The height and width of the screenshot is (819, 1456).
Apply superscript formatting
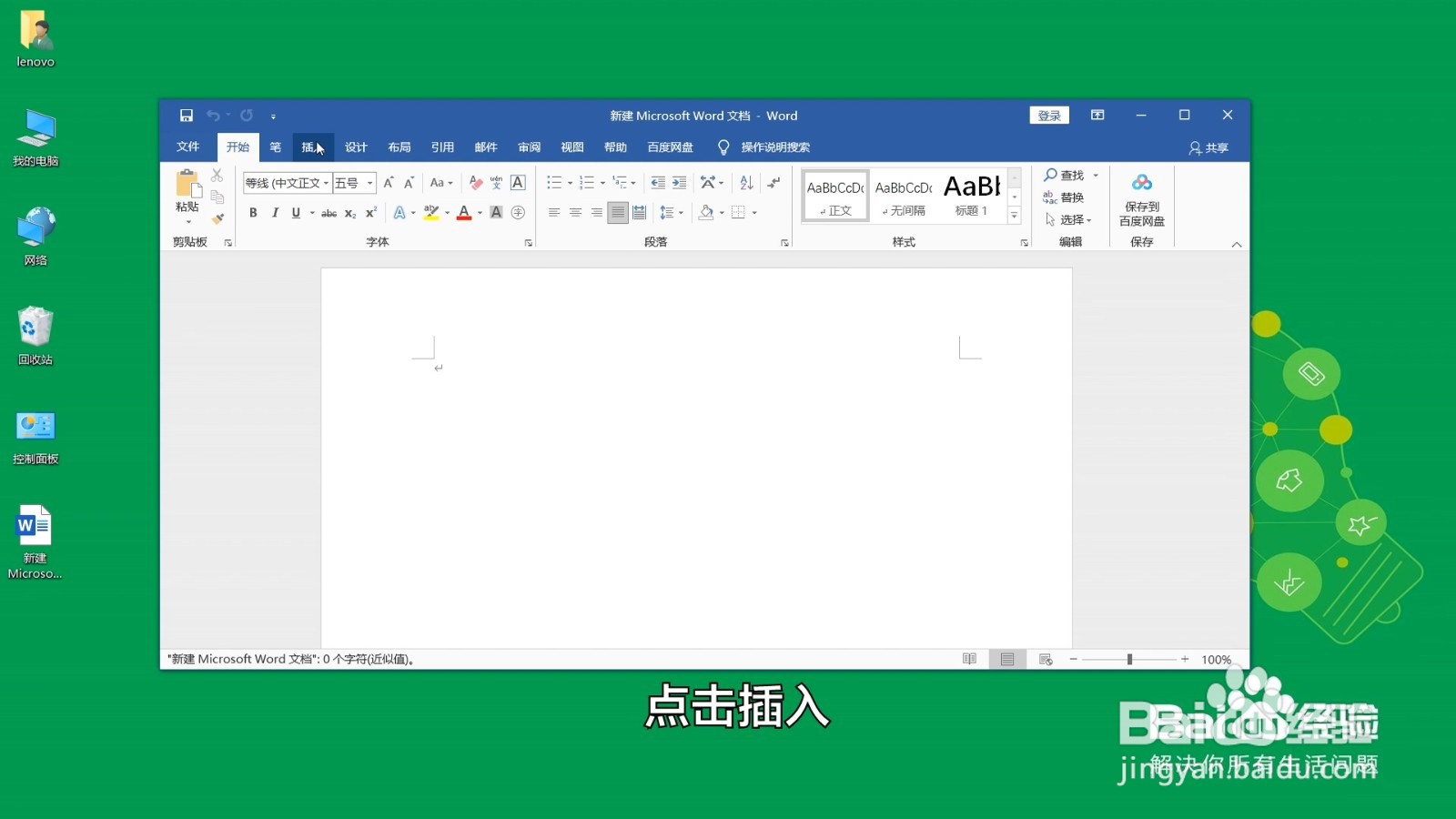point(371,213)
